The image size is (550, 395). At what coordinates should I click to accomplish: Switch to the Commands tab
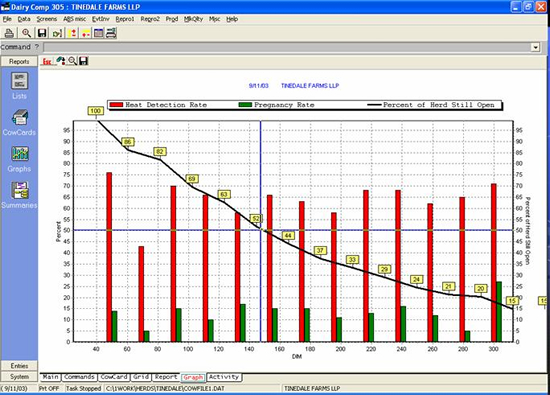click(x=79, y=377)
